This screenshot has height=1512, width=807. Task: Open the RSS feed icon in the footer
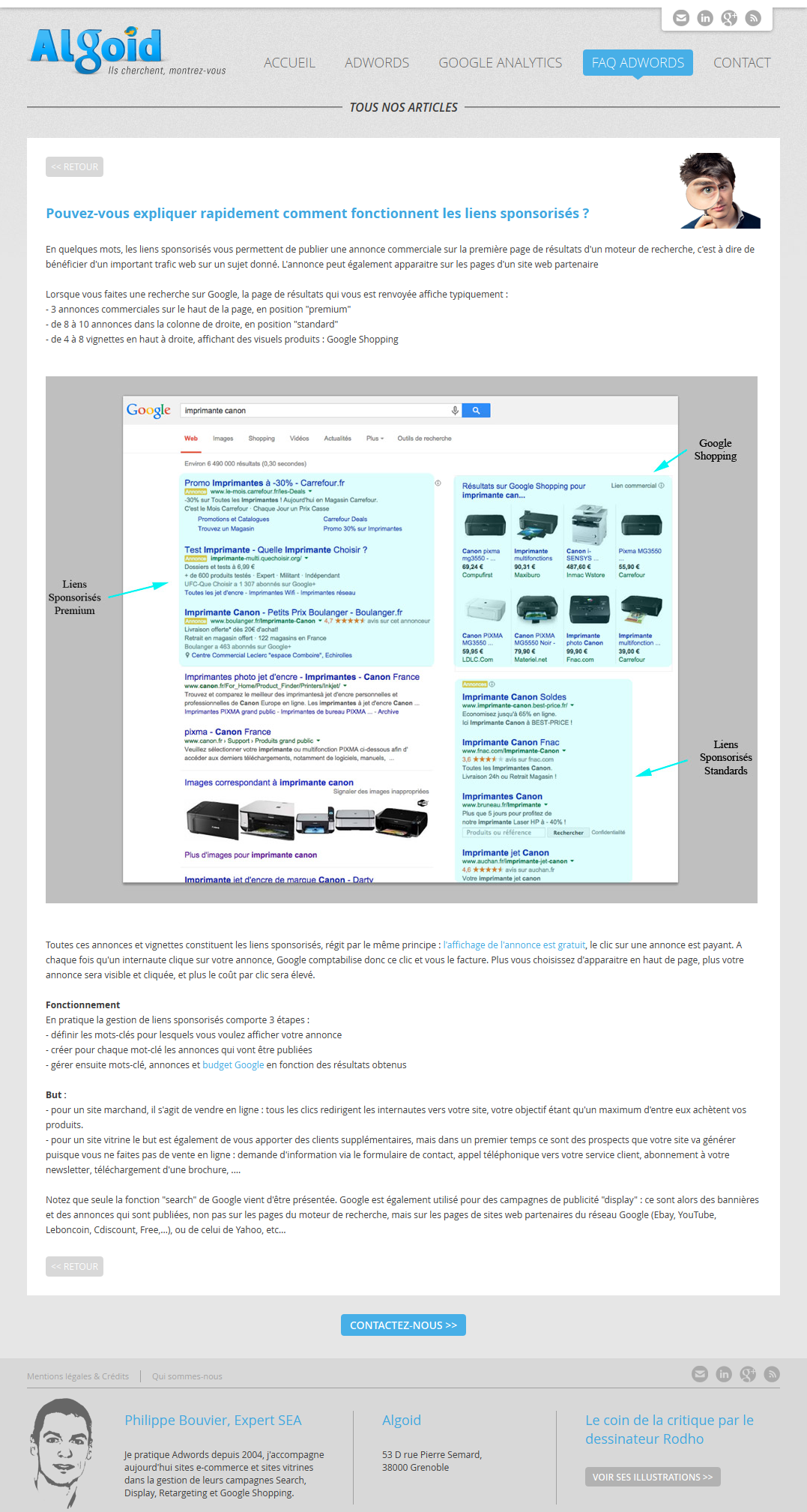(772, 1373)
